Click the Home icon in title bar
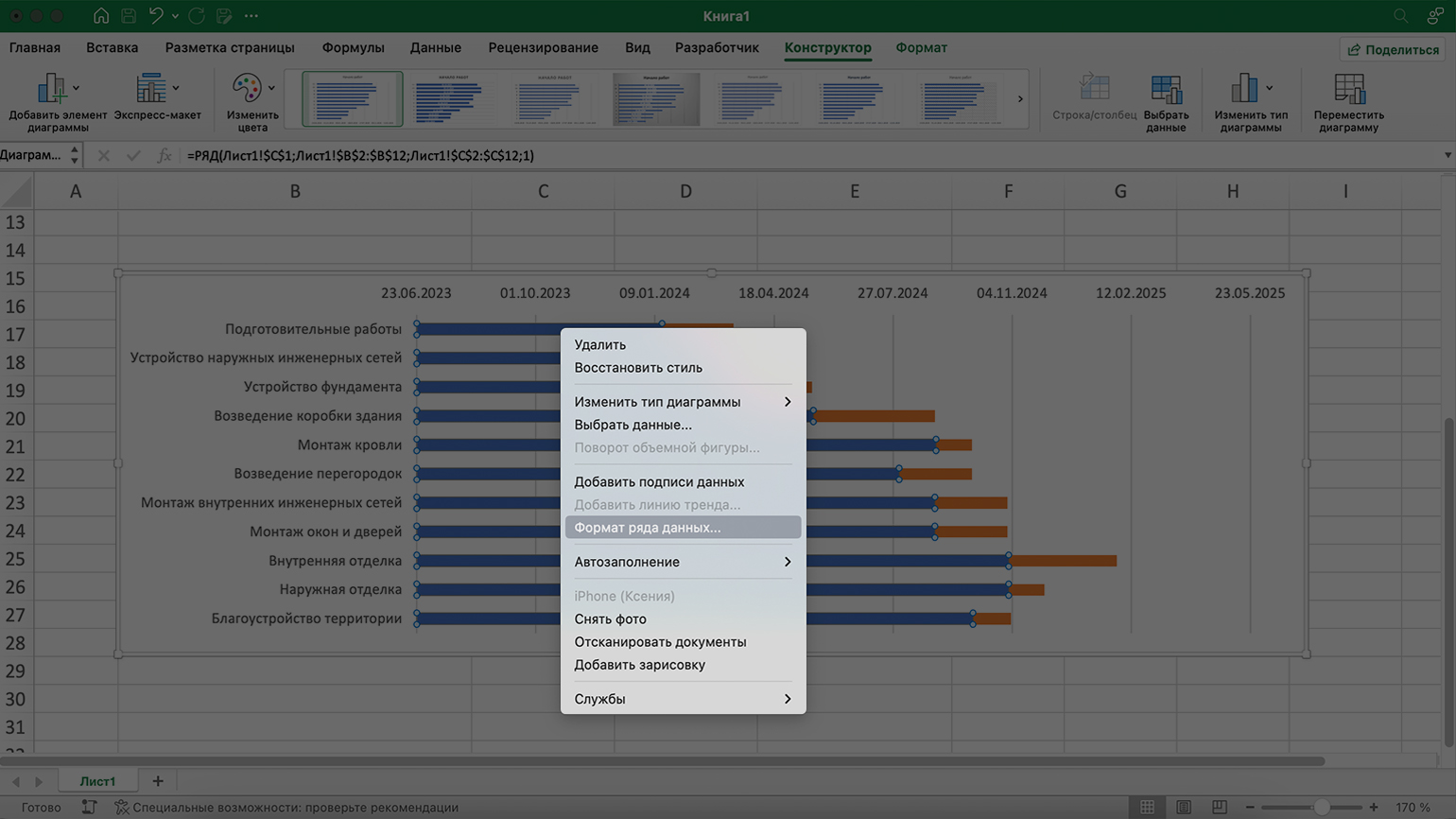Screen dimensions: 1456x819 [100, 16]
